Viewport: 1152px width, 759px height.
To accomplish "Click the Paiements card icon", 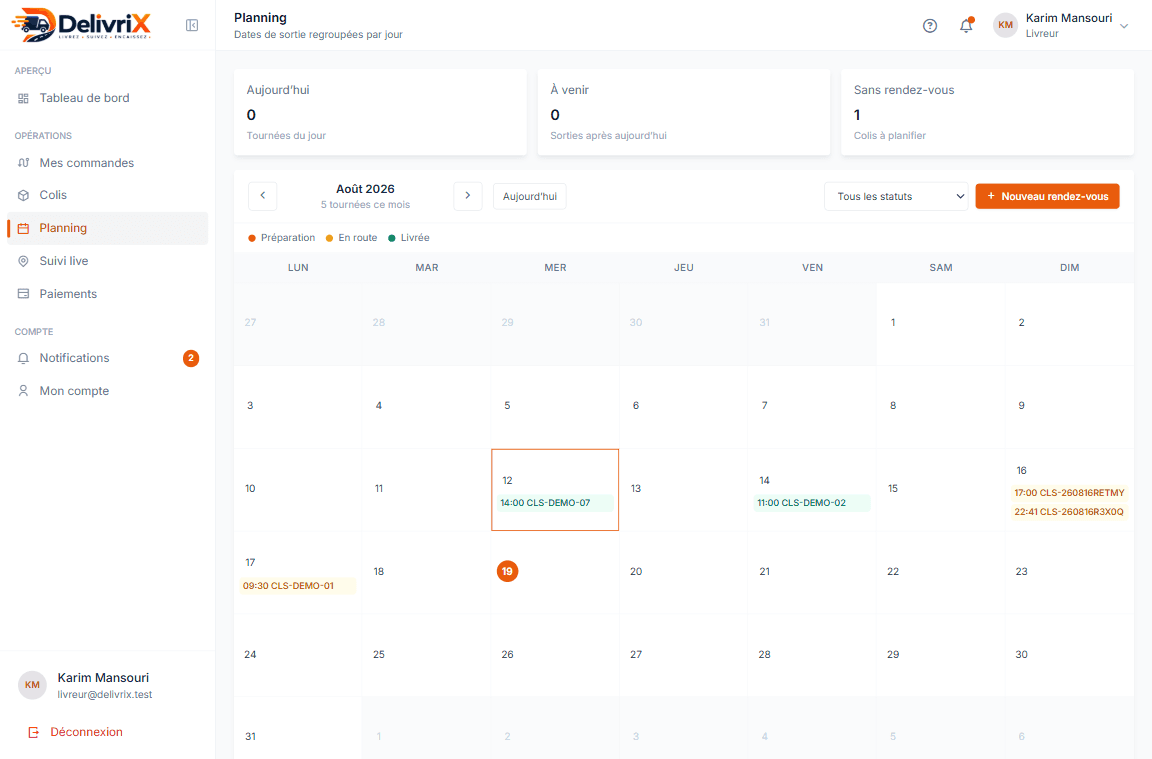I will pos(24,294).
